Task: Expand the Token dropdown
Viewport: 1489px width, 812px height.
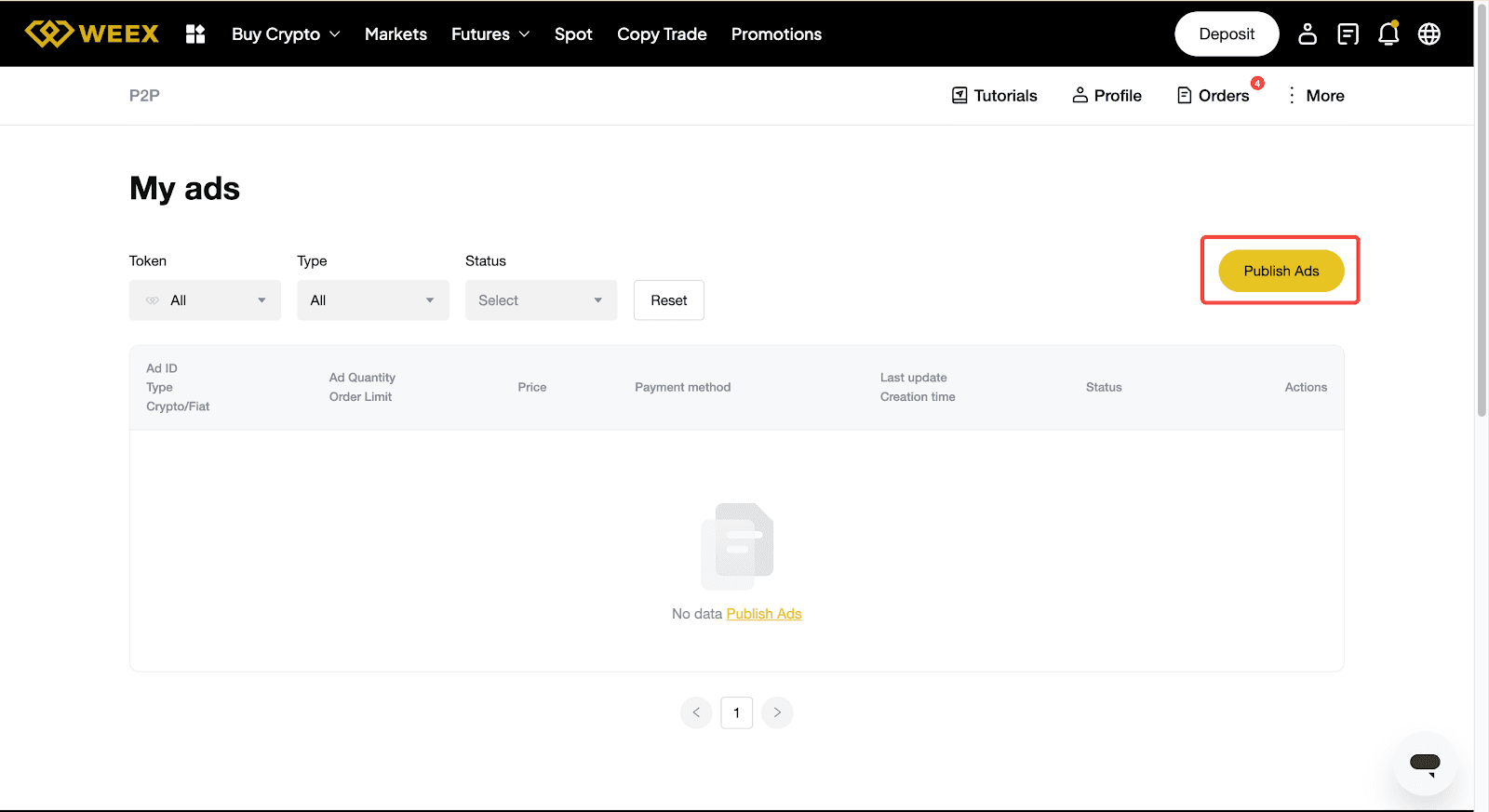Action: coord(205,300)
